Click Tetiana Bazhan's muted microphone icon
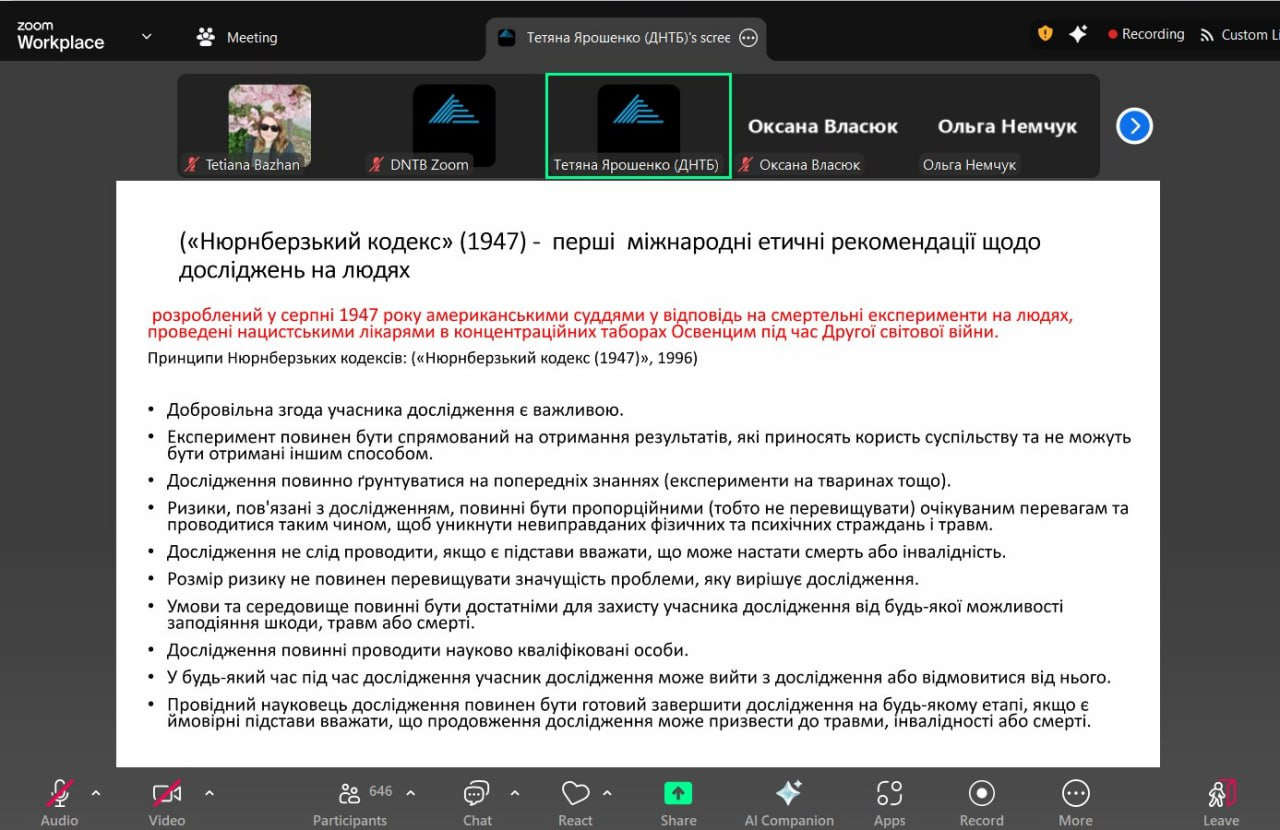Viewport: 1280px width, 830px height. click(192, 164)
